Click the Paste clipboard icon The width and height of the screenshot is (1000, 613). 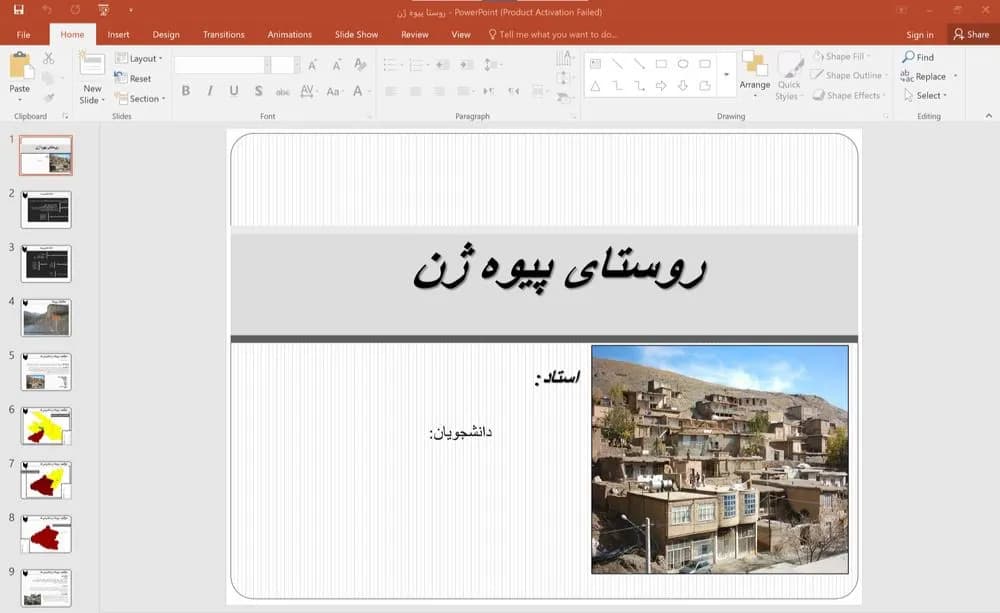(20, 66)
